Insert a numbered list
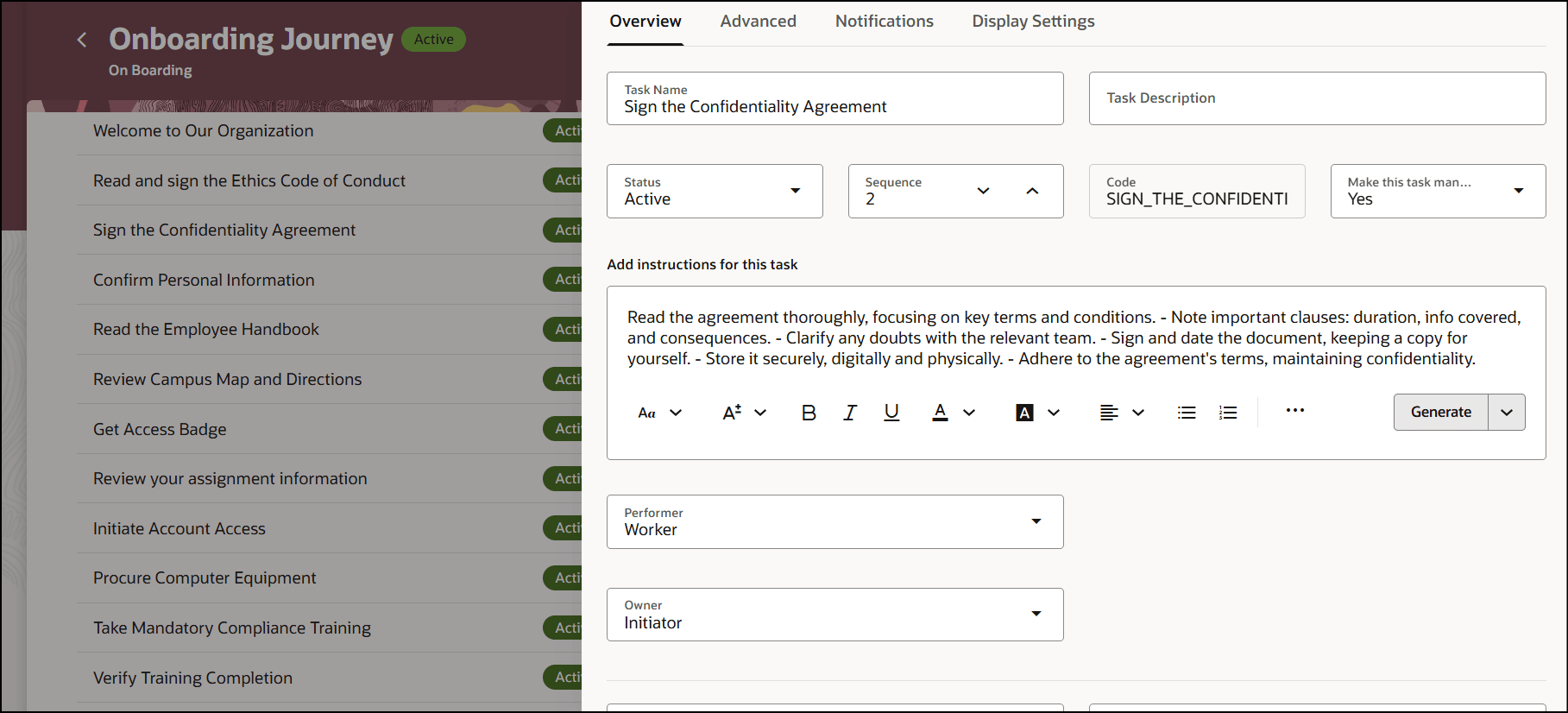This screenshot has width=1568, height=713. click(1228, 413)
